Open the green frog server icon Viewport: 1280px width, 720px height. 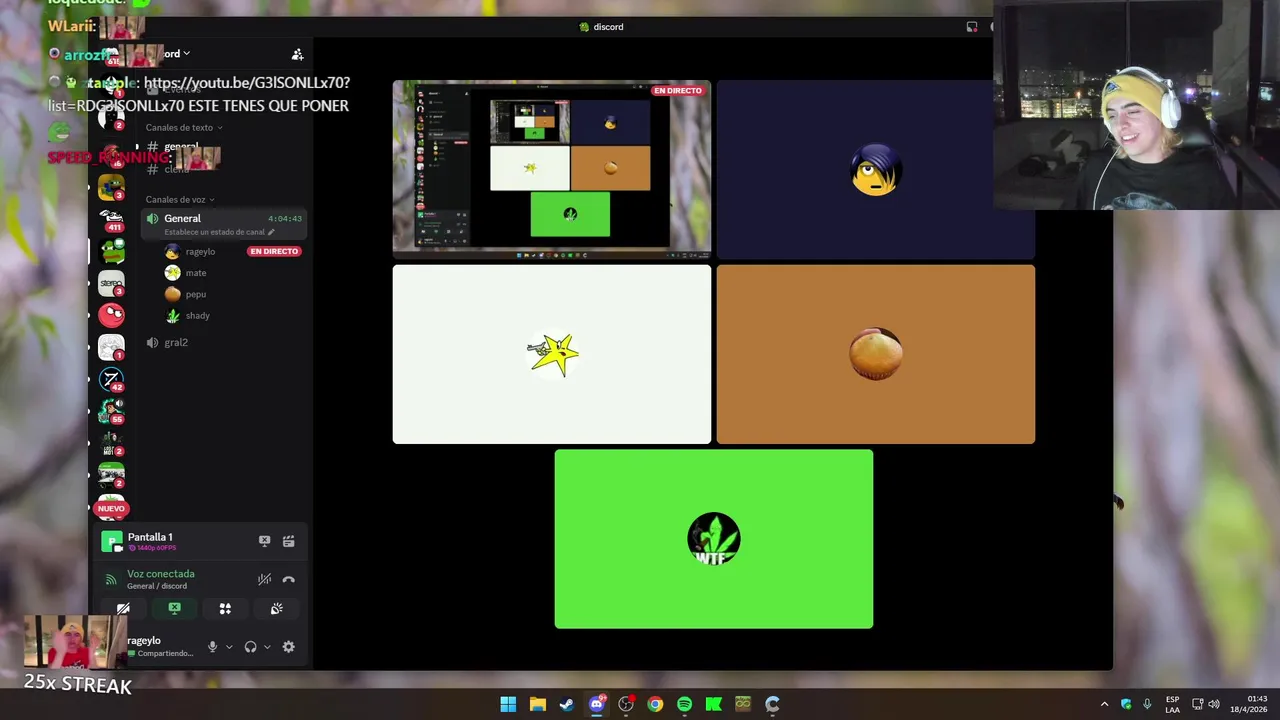(x=111, y=251)
